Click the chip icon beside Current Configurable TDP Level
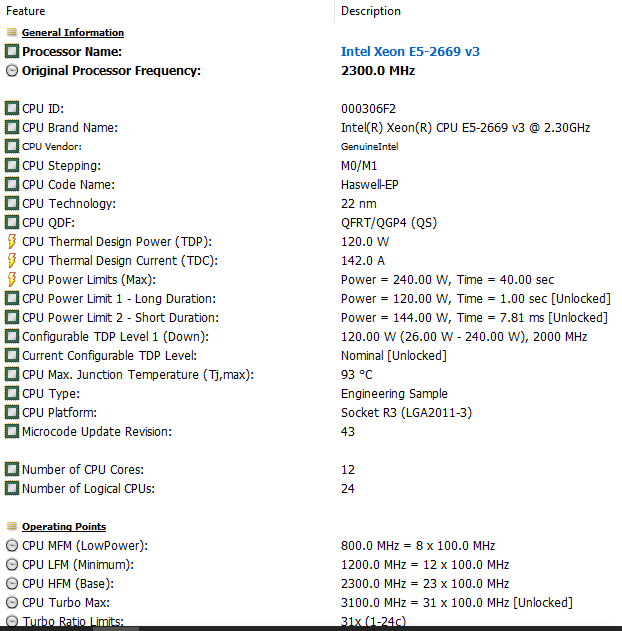 tap(12, 355)
